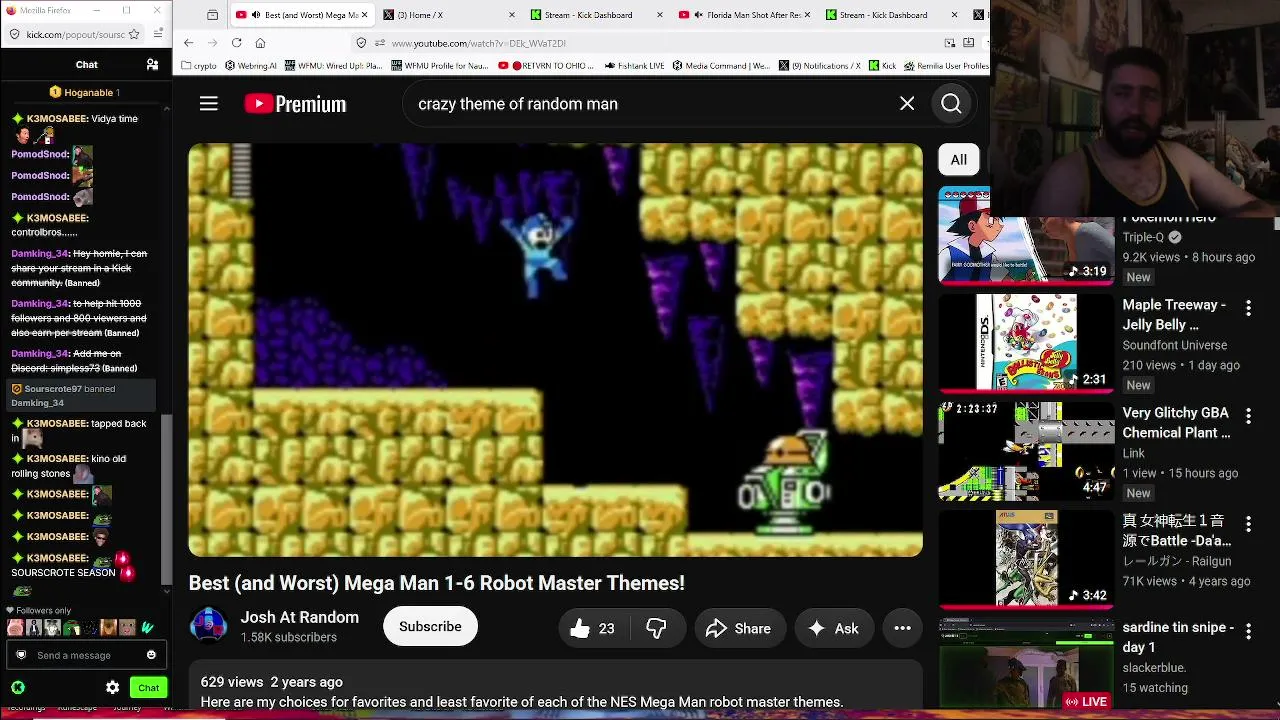Open Pokemon Hero video thumbnail

pyautogui.click(x=1026, y=236)
